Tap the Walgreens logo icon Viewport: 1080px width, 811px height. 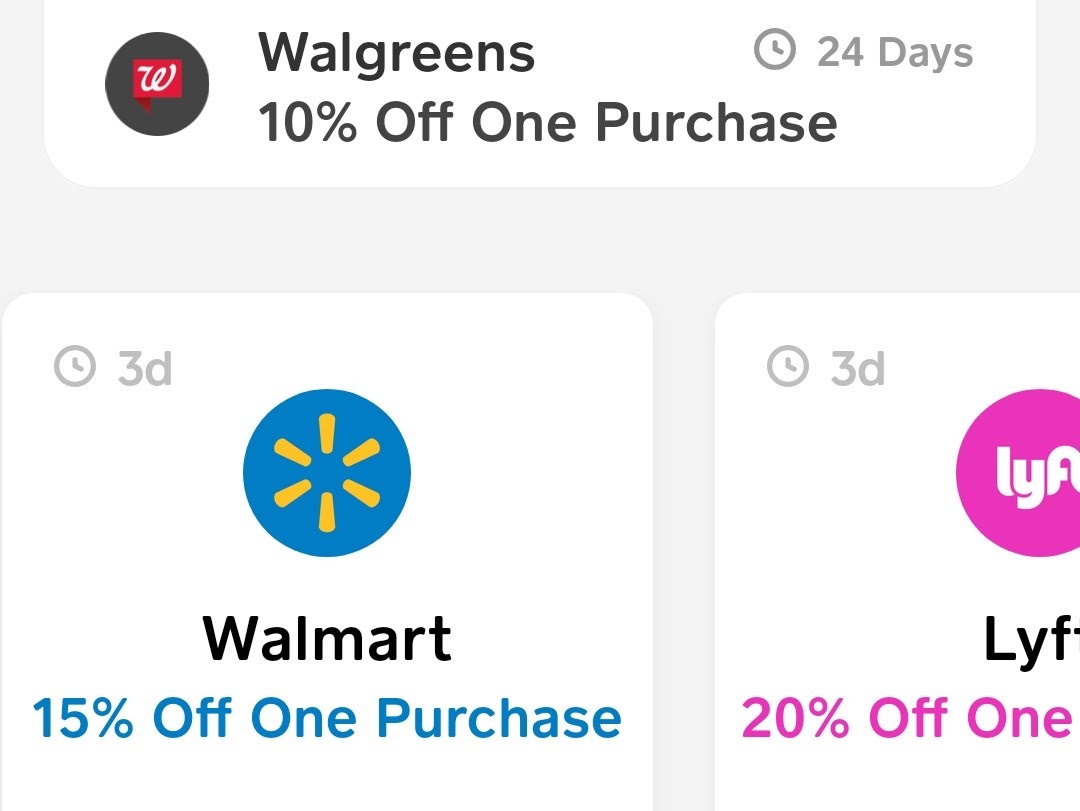click(x=157, y=83)
